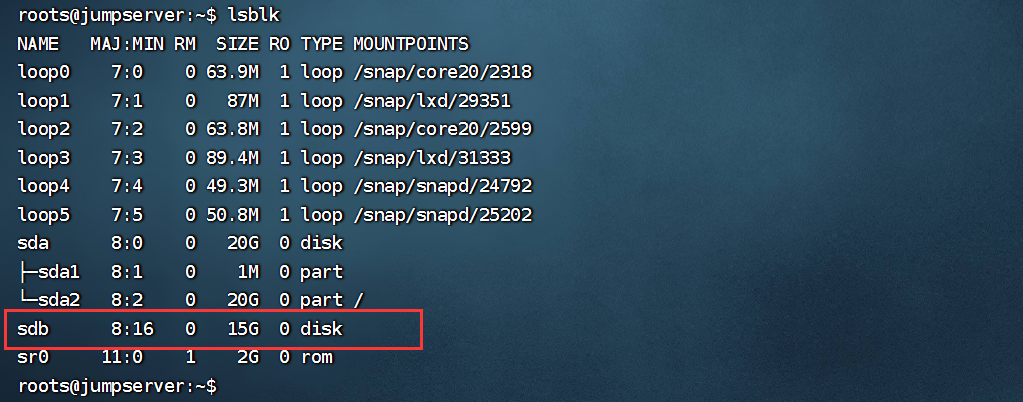Click the SIZE column header
The width and height of the screenshot is (1023, 402).
[236, 44]
